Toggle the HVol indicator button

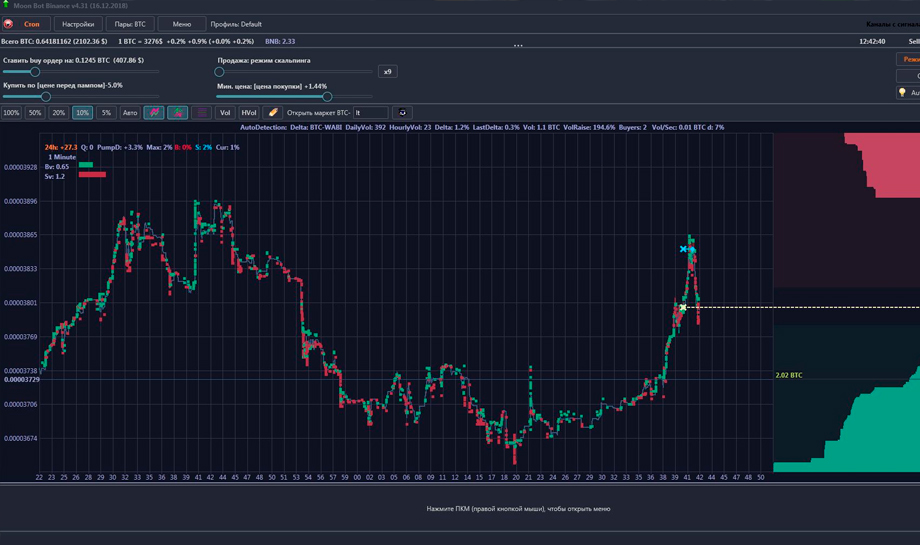tap(248, 113)
